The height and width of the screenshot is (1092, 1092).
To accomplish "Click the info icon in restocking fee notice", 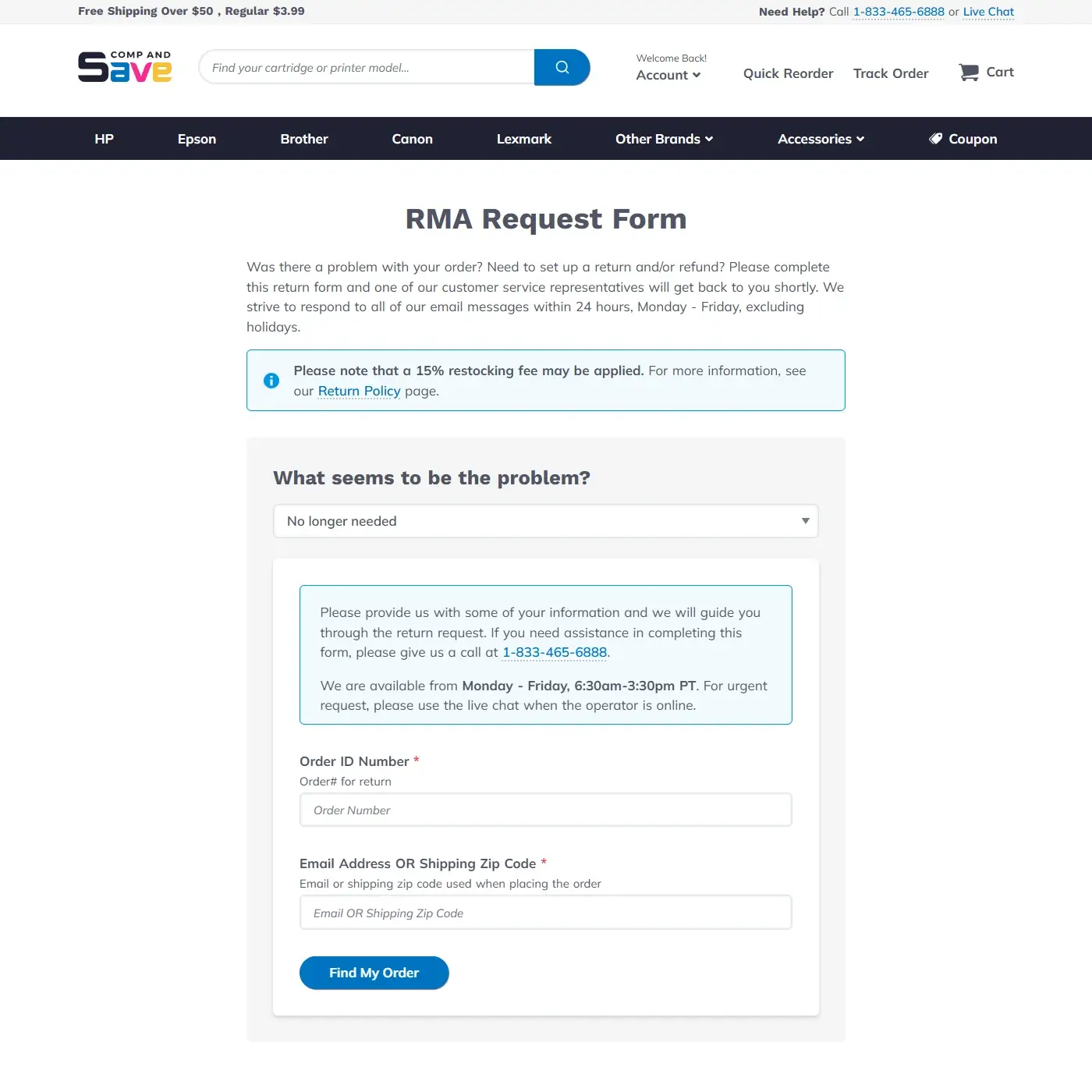I will pyautogui.click(x=271, y=380).
